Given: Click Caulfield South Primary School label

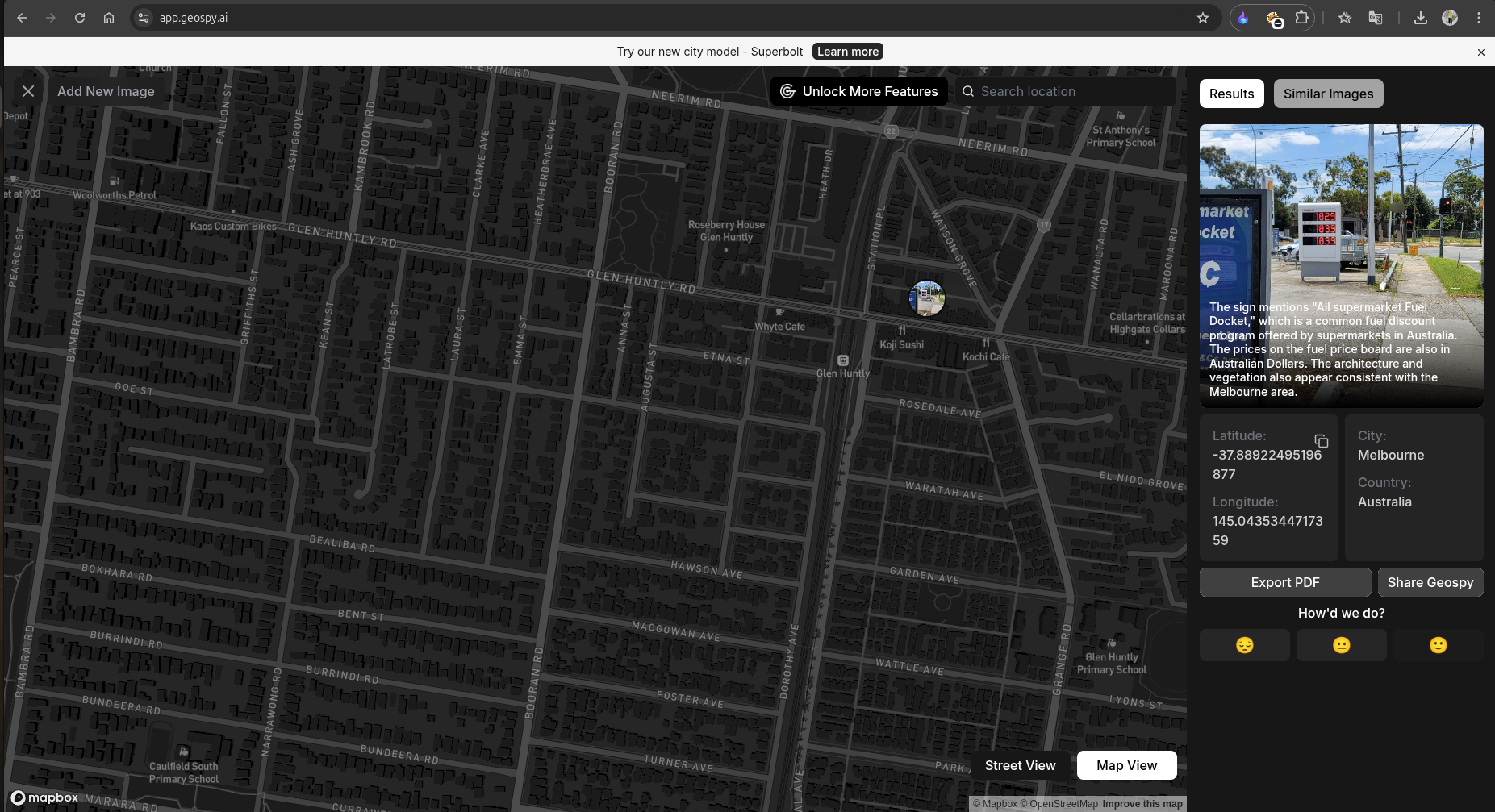Looking at the screenshot, I should [184, 772].
